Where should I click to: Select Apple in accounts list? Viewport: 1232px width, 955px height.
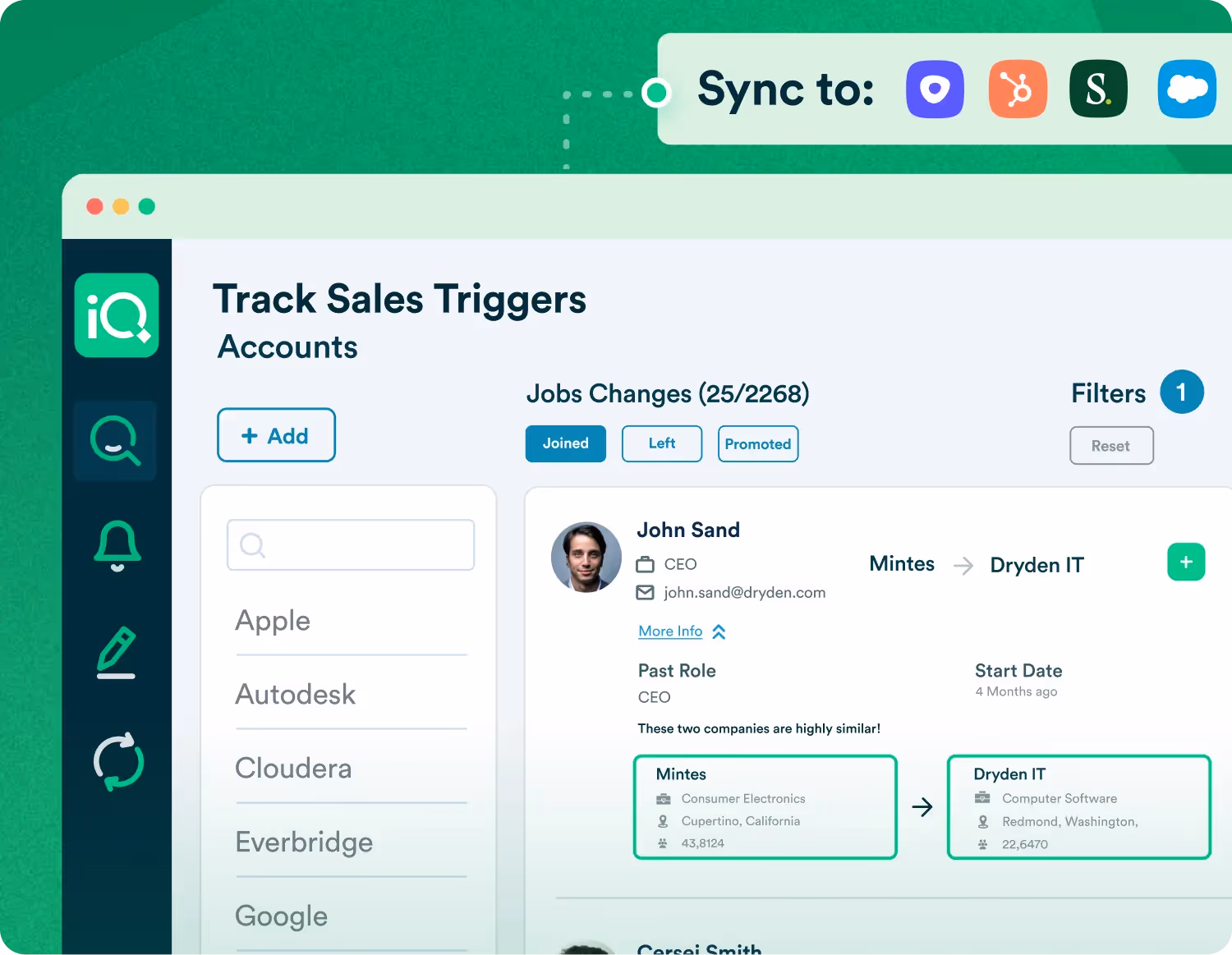(x=273, y=621)
